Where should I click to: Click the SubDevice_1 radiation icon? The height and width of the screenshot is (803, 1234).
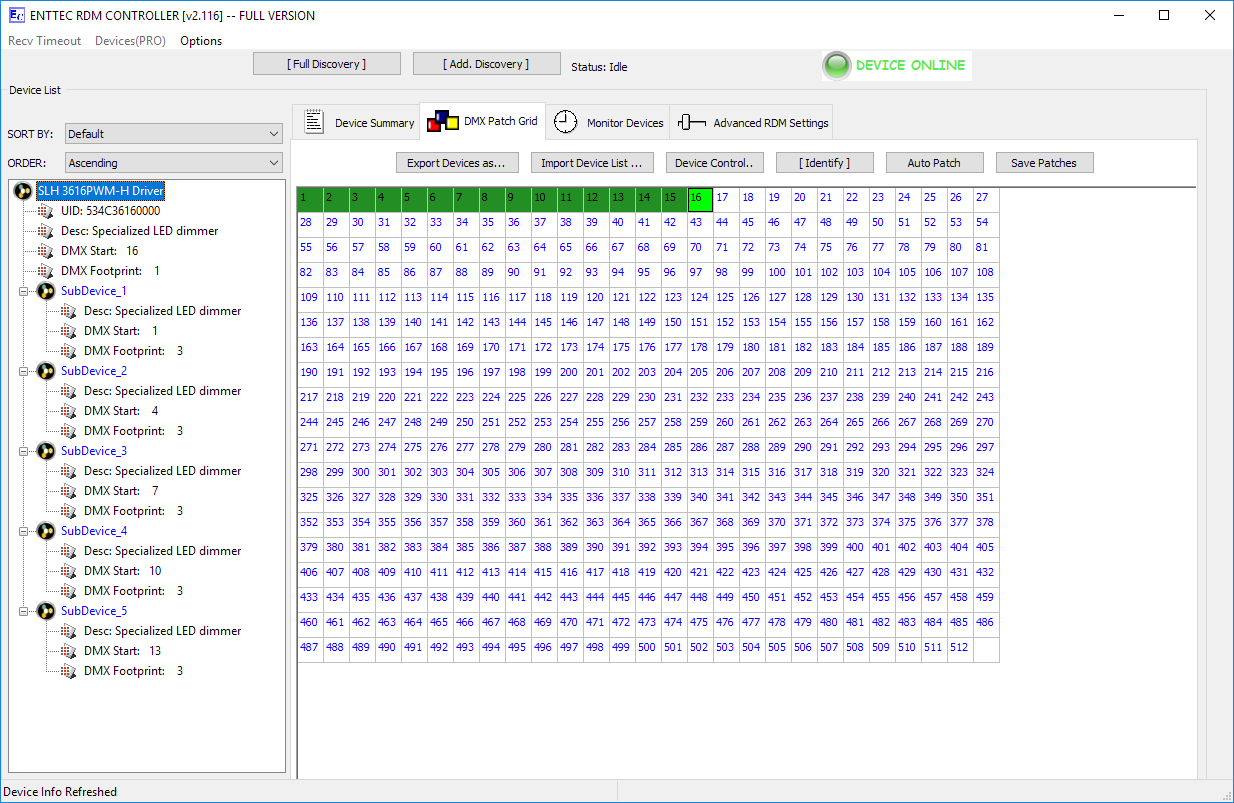click(45, 291)
